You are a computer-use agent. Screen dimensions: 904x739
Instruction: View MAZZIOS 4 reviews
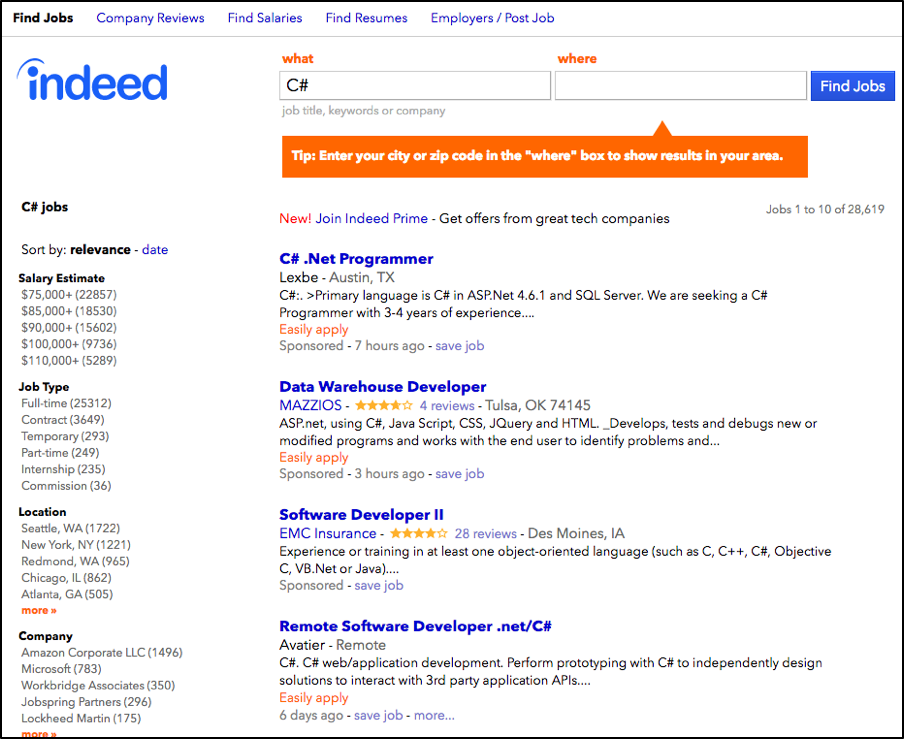point(447,406)
